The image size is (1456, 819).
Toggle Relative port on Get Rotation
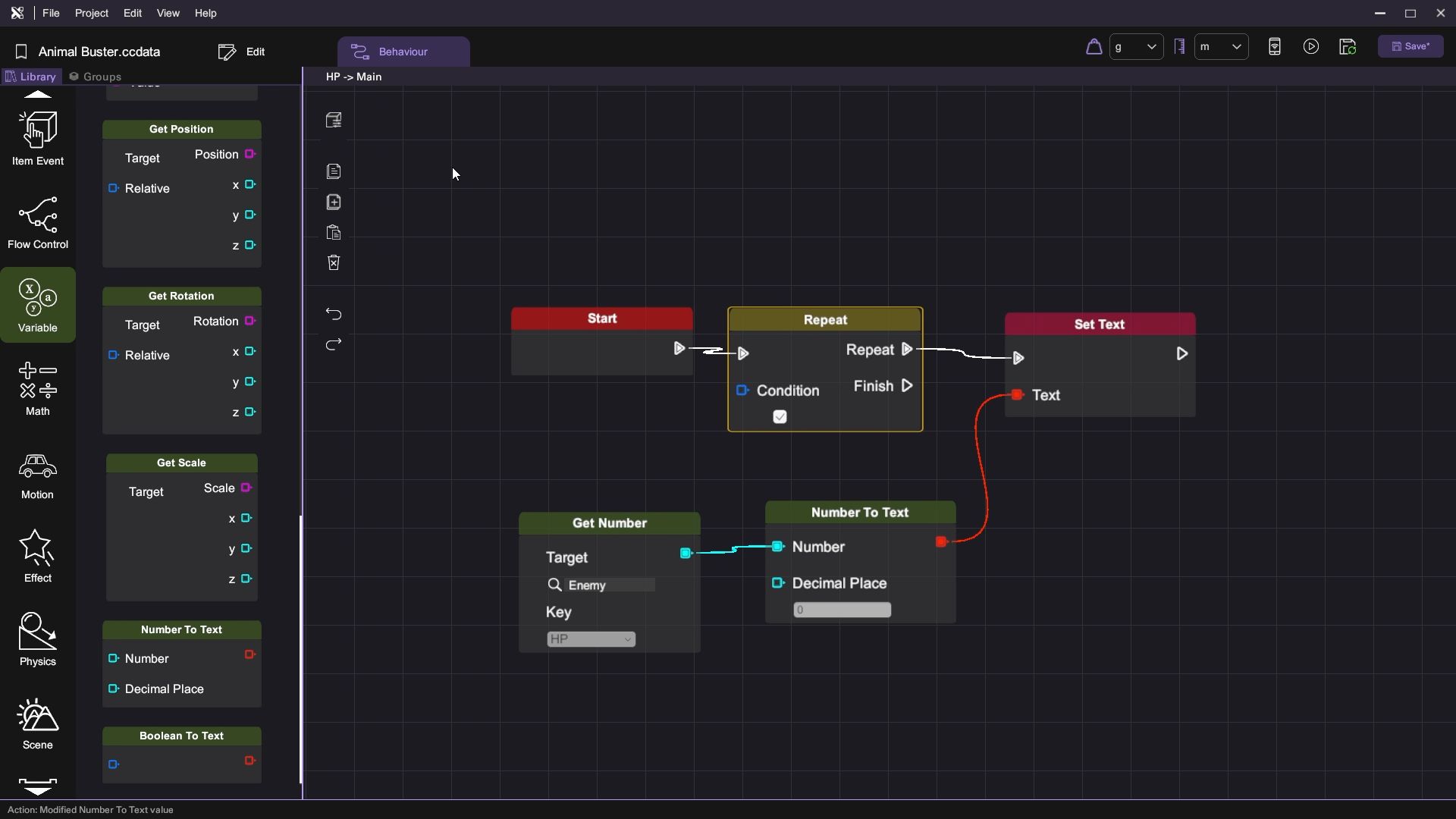[x=114, y=355]
